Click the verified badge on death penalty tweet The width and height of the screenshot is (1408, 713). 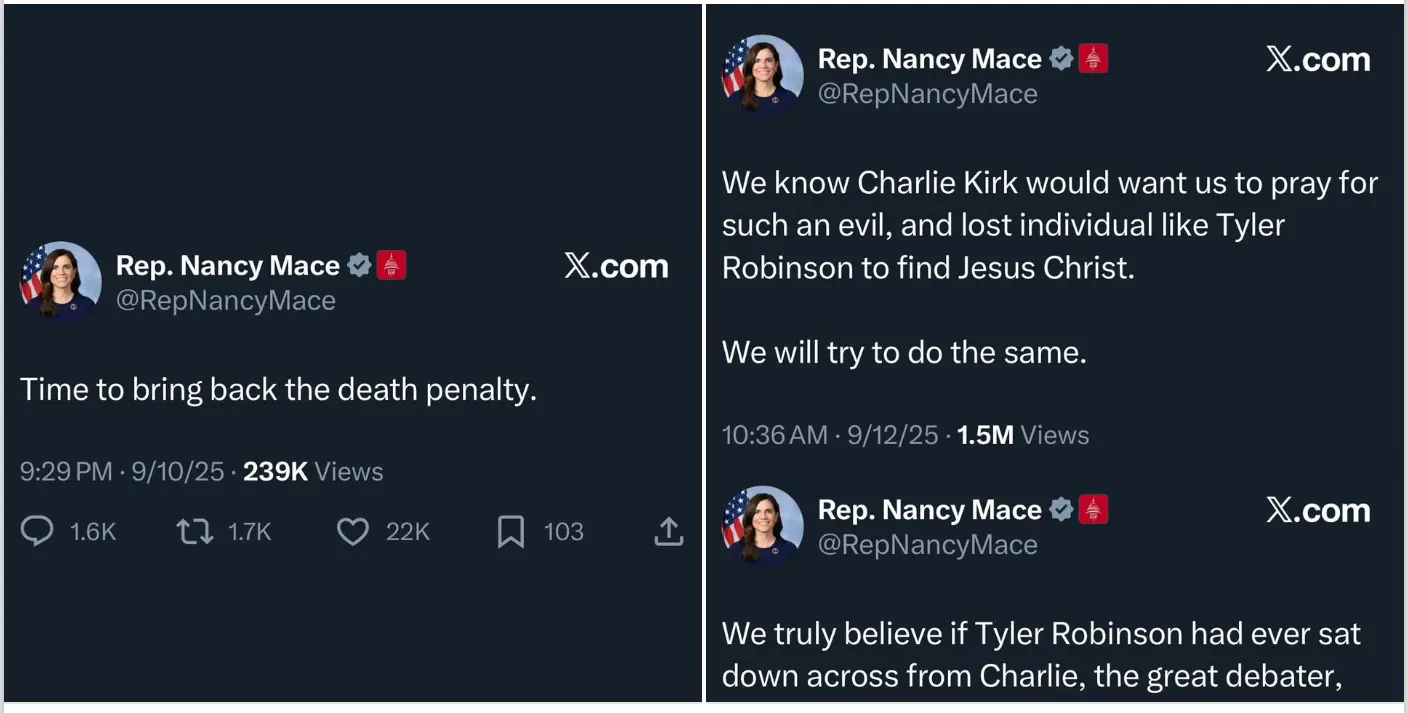coord(359,266)
